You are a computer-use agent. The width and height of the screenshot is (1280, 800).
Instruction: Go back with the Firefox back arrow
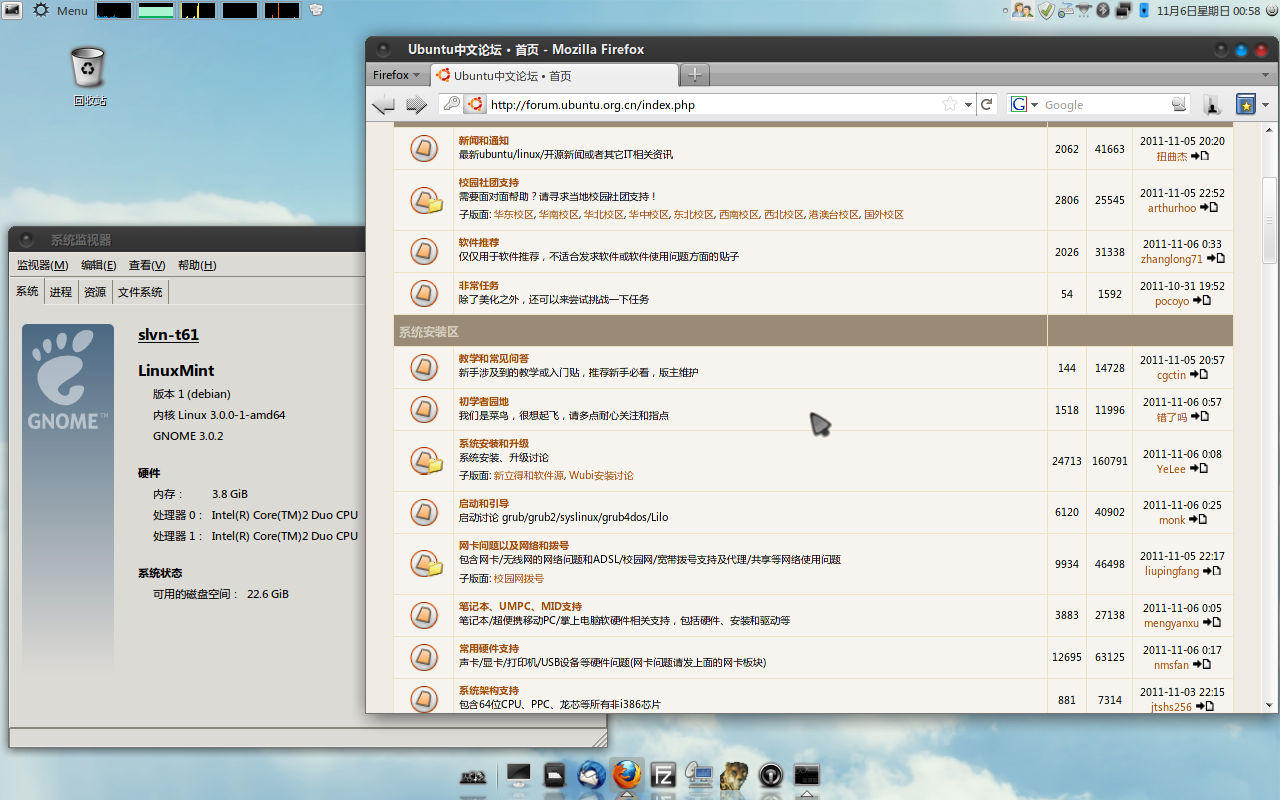click(383, 104)
